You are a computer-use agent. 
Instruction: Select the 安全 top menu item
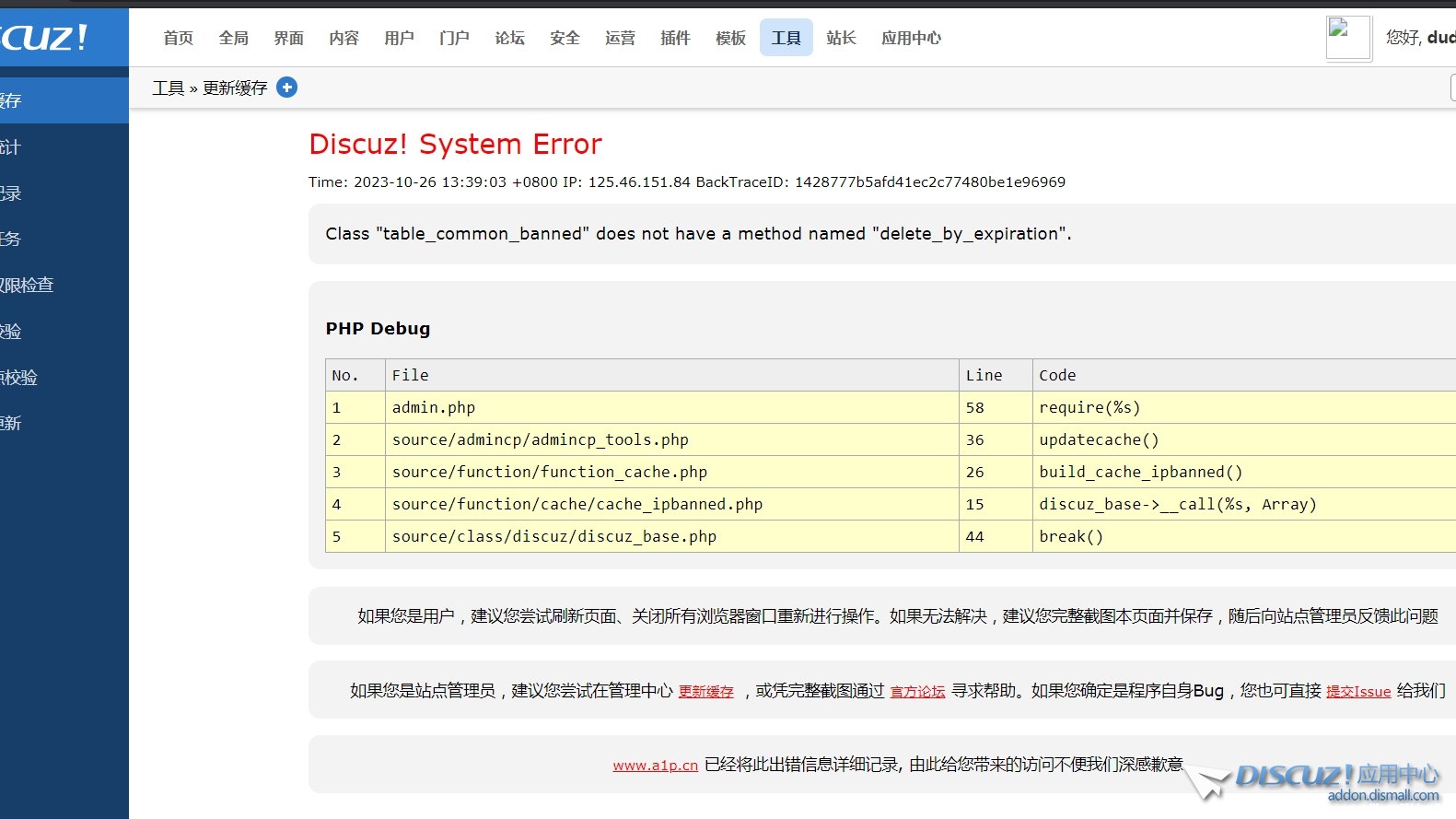coord(565,38)
